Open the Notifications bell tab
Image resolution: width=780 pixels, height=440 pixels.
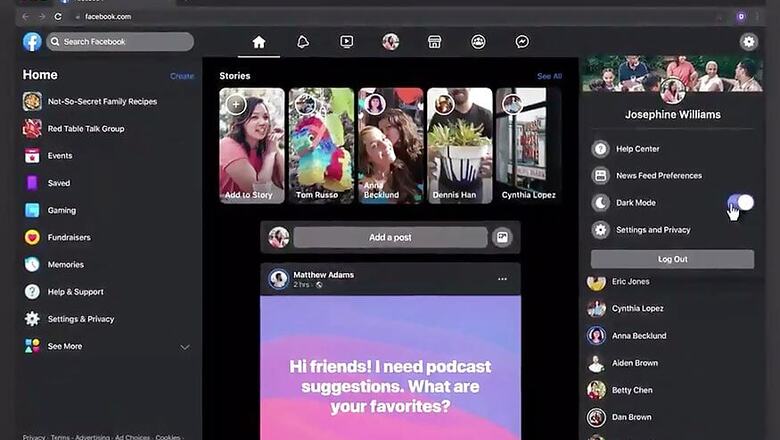(x=303, y=42)
